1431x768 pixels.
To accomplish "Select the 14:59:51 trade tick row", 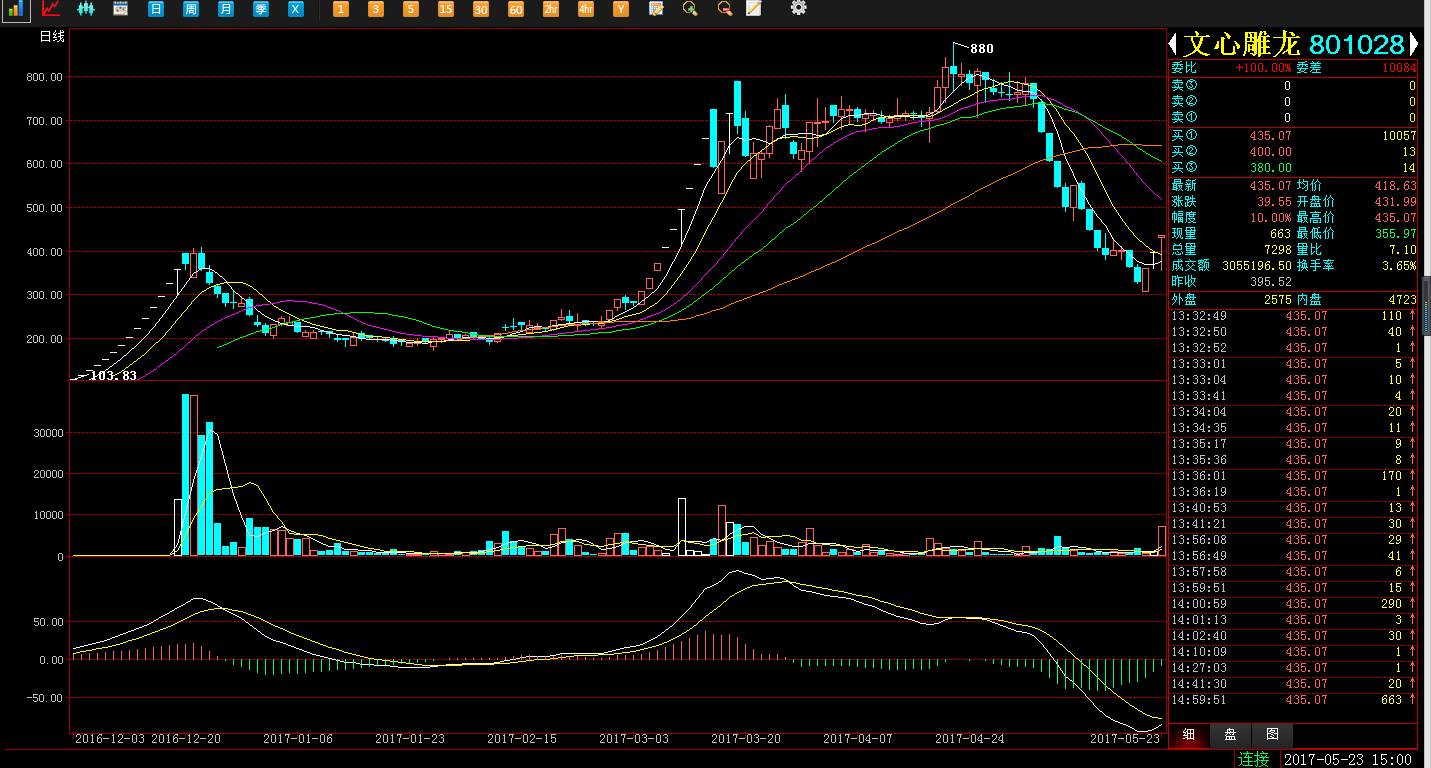I will point(1293,699).
